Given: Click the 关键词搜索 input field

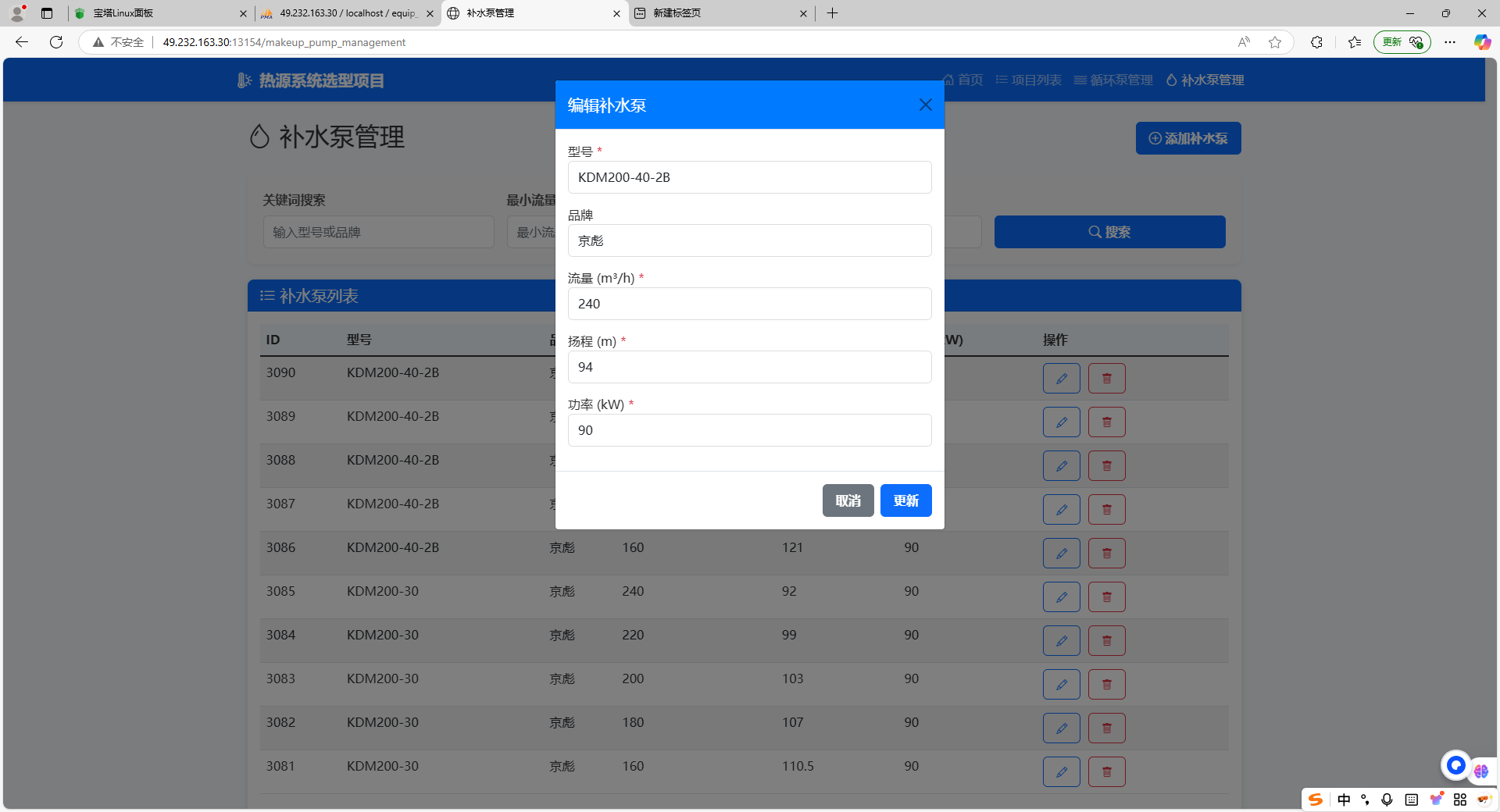Looking at the screenshot, I should tap(378, 232).
